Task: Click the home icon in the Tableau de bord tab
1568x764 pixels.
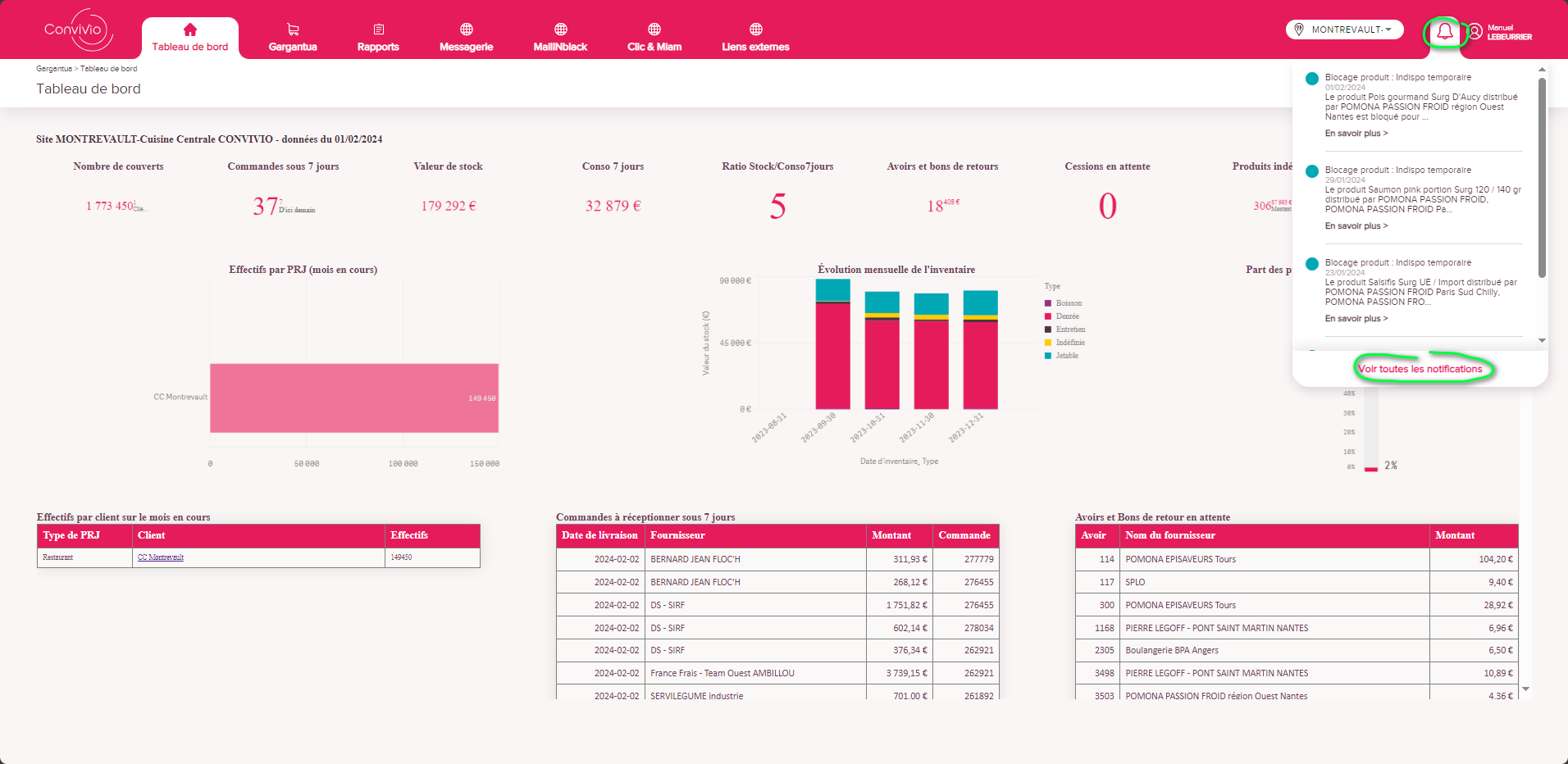Action: click(190, 30)
